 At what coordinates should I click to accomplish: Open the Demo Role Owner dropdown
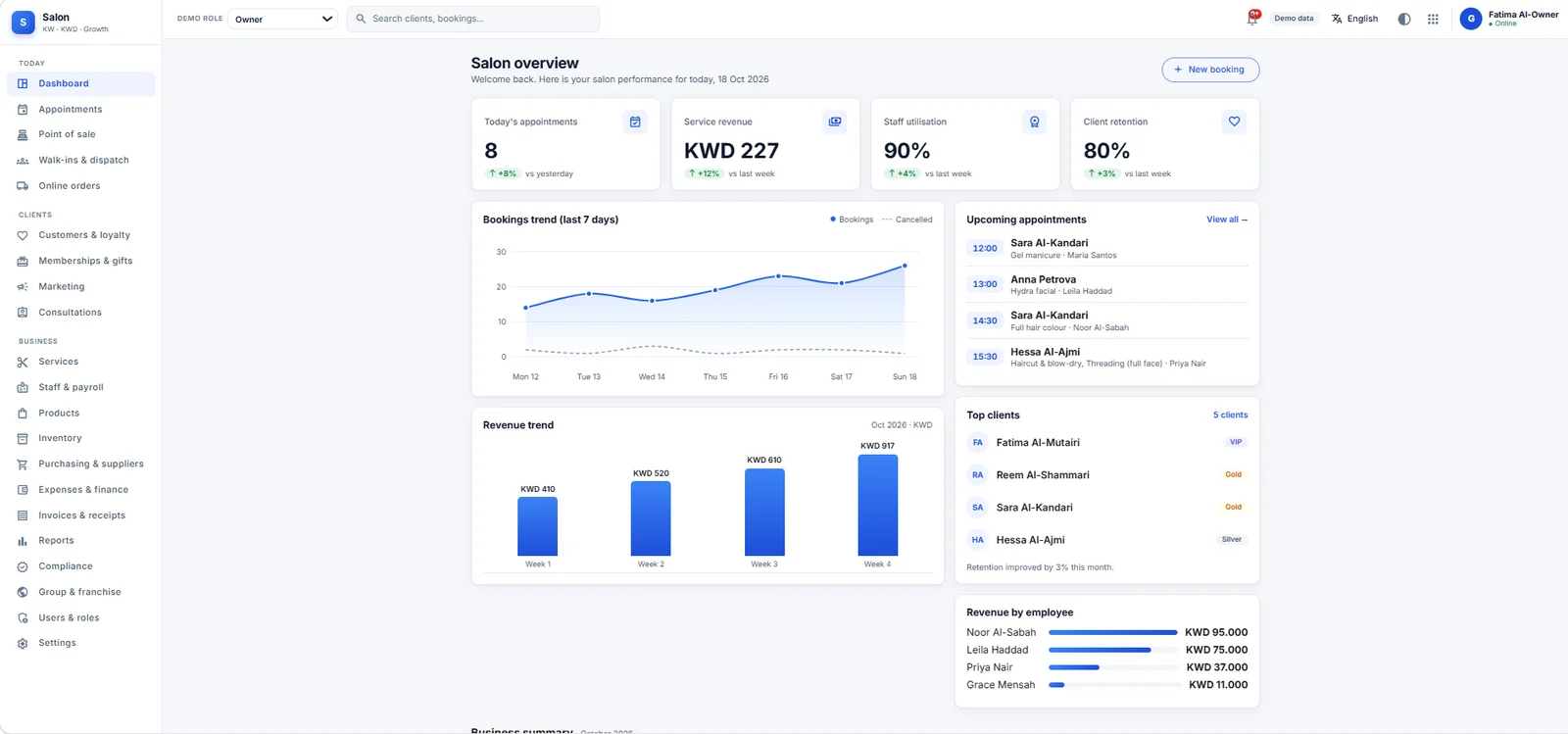click(283, 19)
